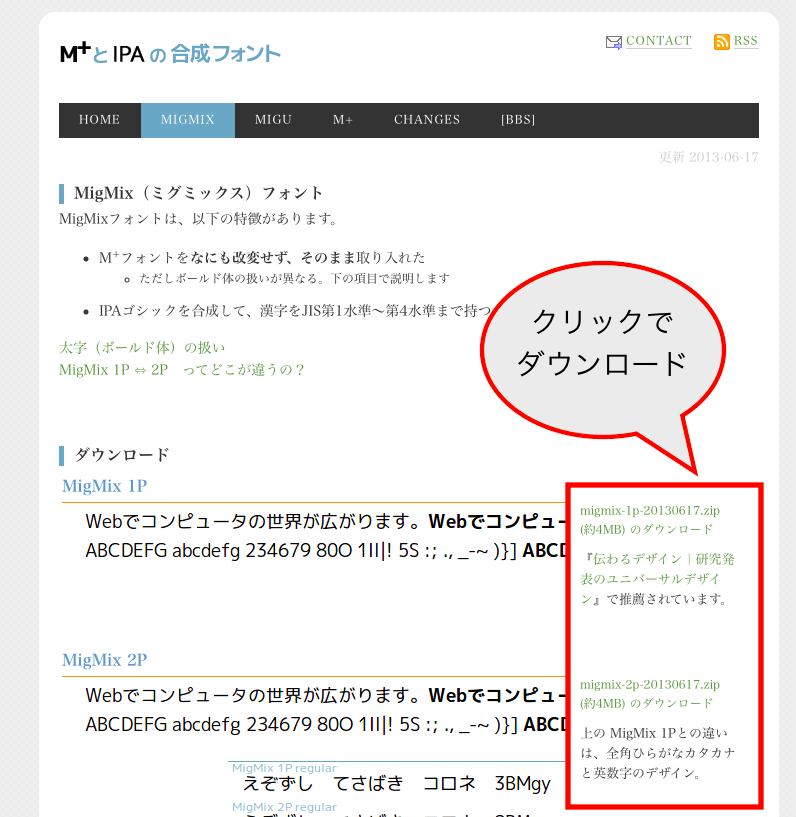The image size is (796, 817).
Task: Go to the HOME menu item
Action: 99,120
